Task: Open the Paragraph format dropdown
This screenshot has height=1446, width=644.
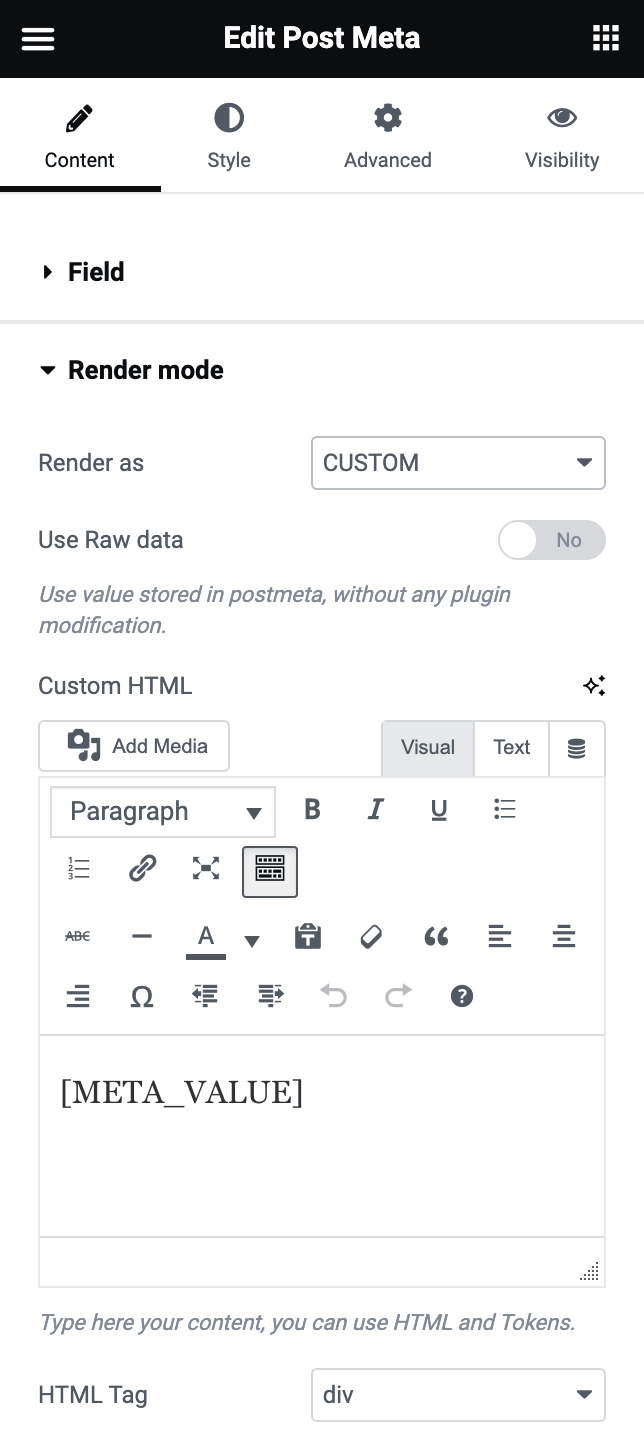Action: click(163, 811)
